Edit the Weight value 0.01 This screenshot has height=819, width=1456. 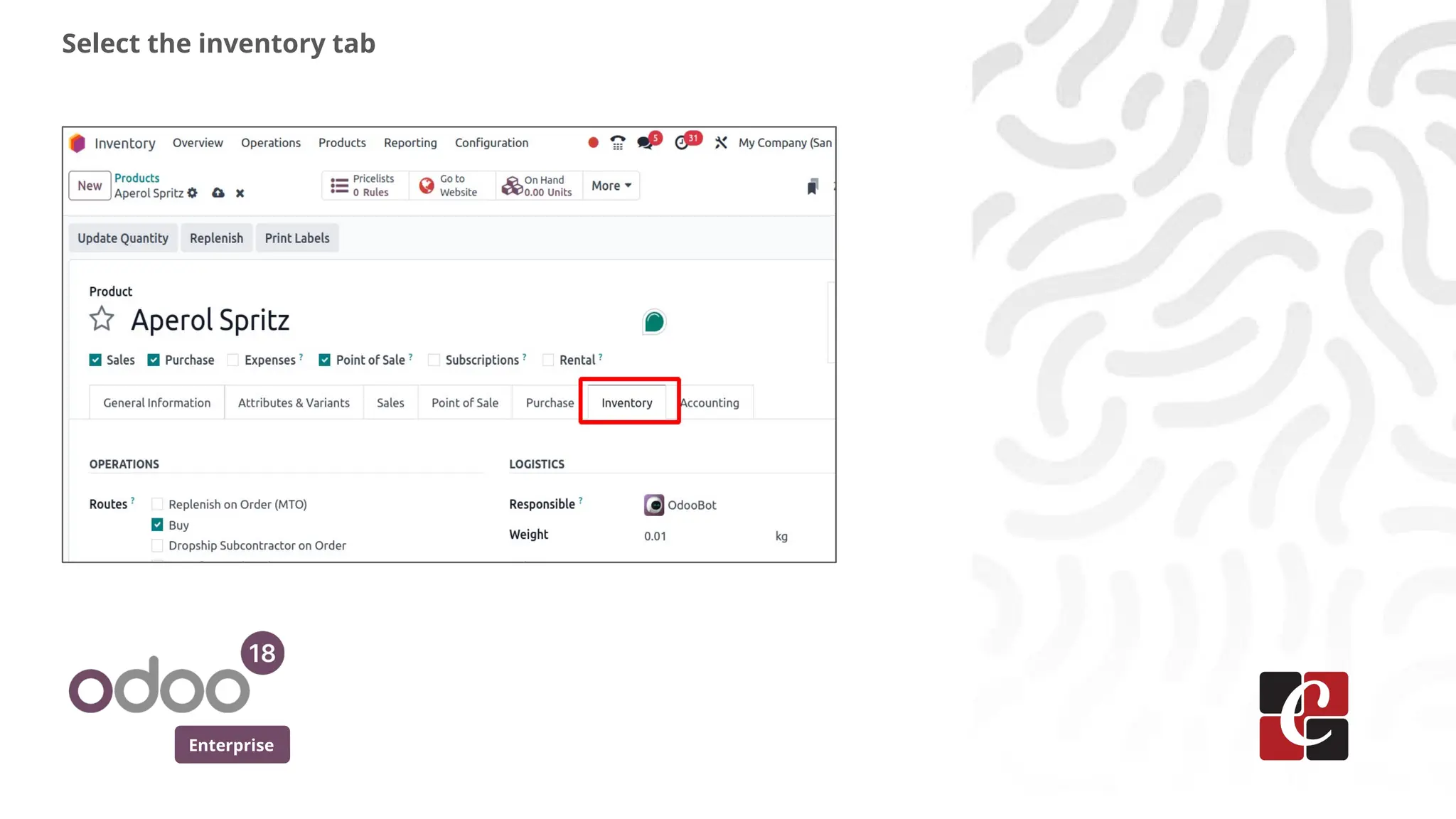click(x=655, y=536)
